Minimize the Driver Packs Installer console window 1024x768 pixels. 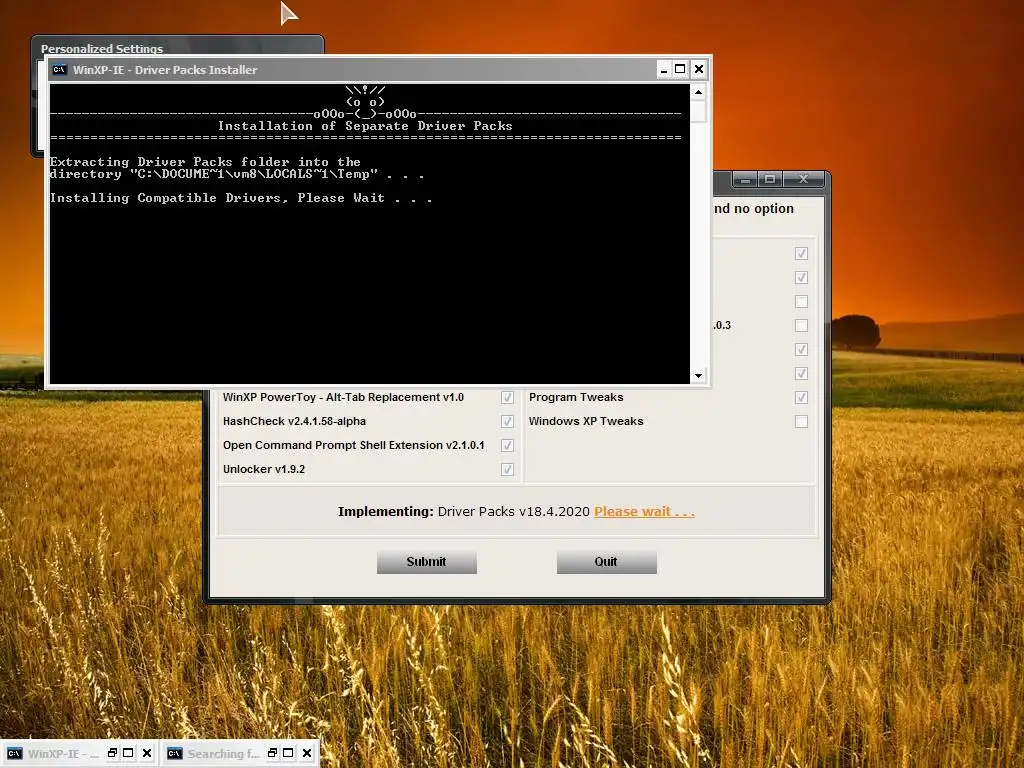tap(664, 69)
